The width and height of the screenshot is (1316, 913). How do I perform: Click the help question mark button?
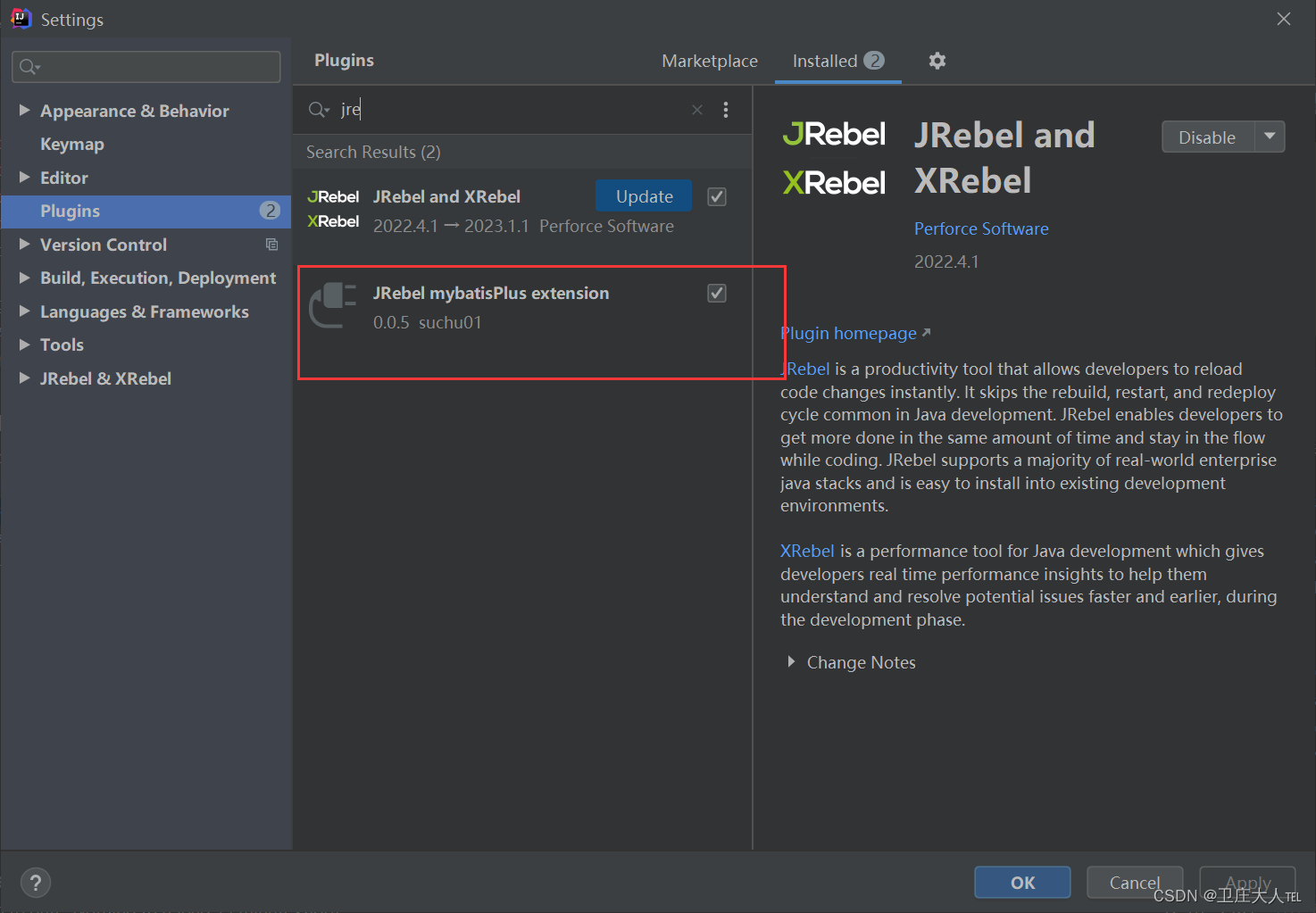(x=36, y=883)
